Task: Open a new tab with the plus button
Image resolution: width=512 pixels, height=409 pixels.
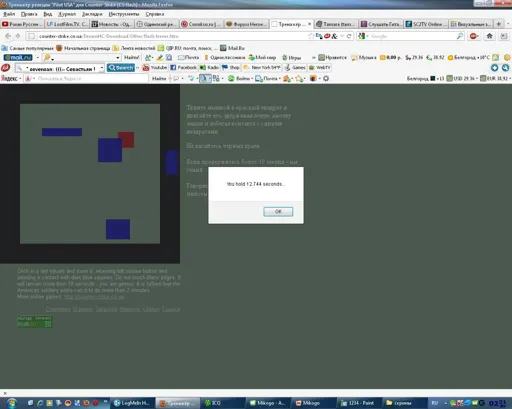Action: [x=499, y=24]
